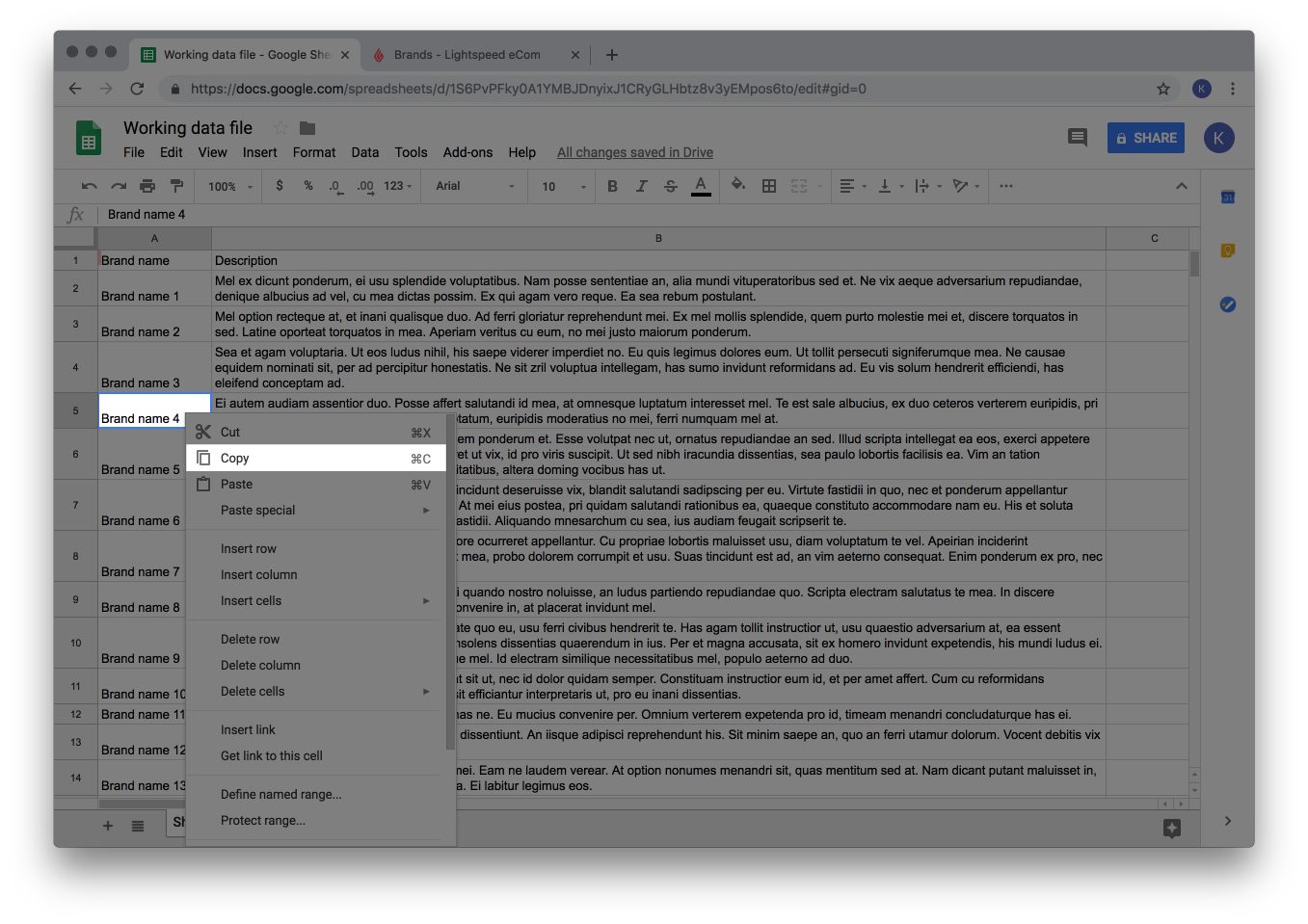Open text wrapping dropdown
This screenshot has width=1308, height=924.
(x=926, y=186)
